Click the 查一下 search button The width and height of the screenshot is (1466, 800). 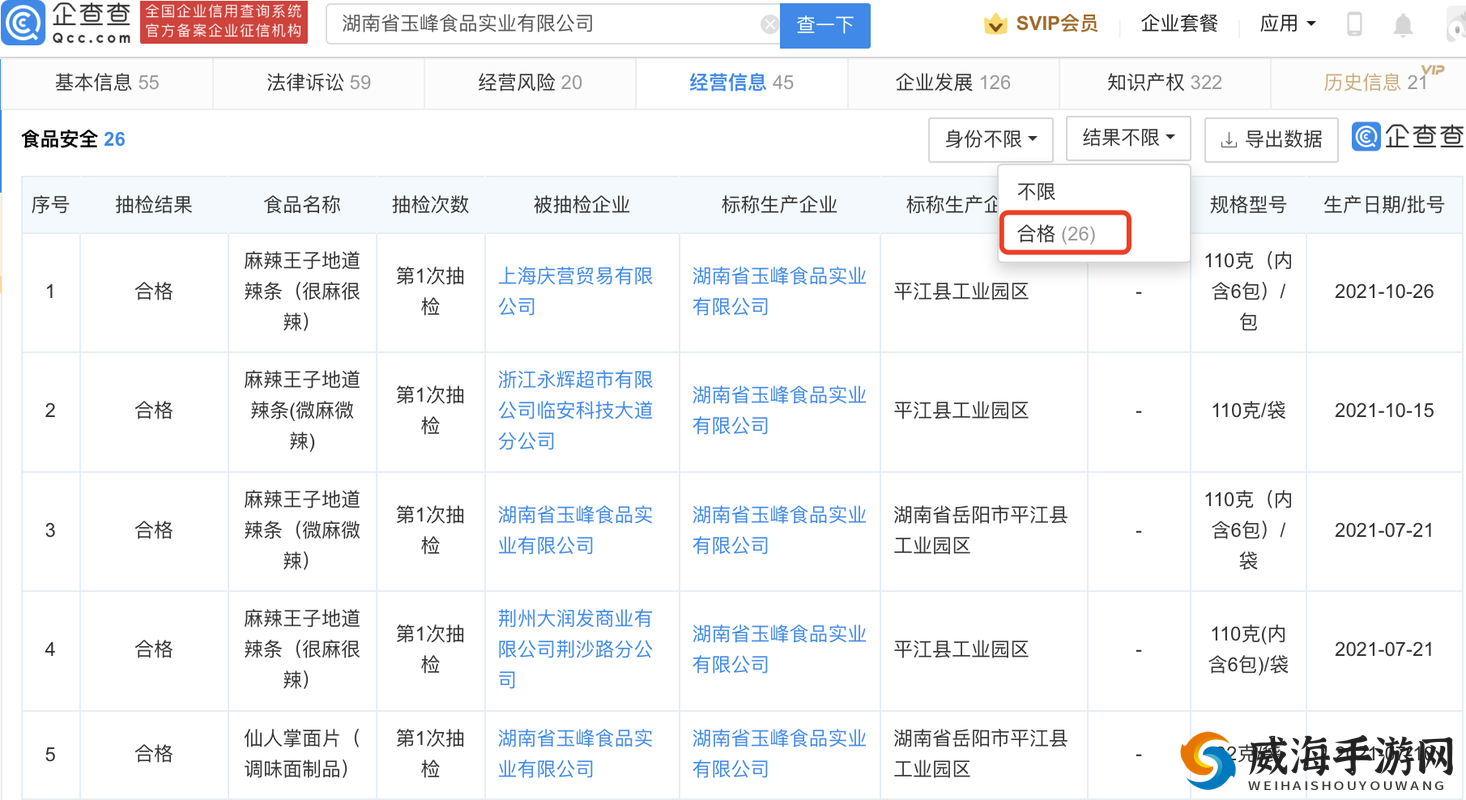(825, 25)
